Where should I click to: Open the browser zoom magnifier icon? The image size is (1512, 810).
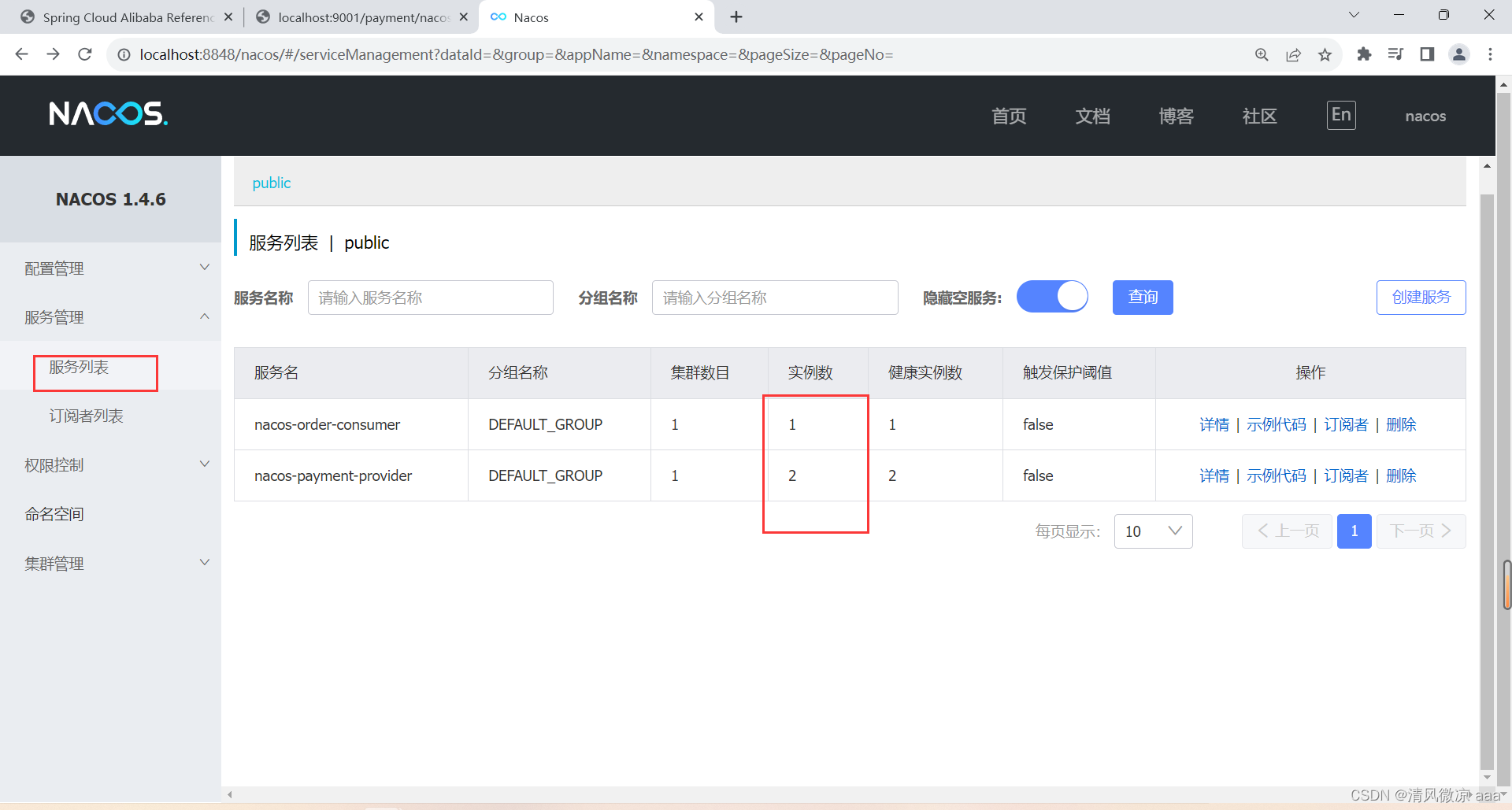[x=1262, y=54]
